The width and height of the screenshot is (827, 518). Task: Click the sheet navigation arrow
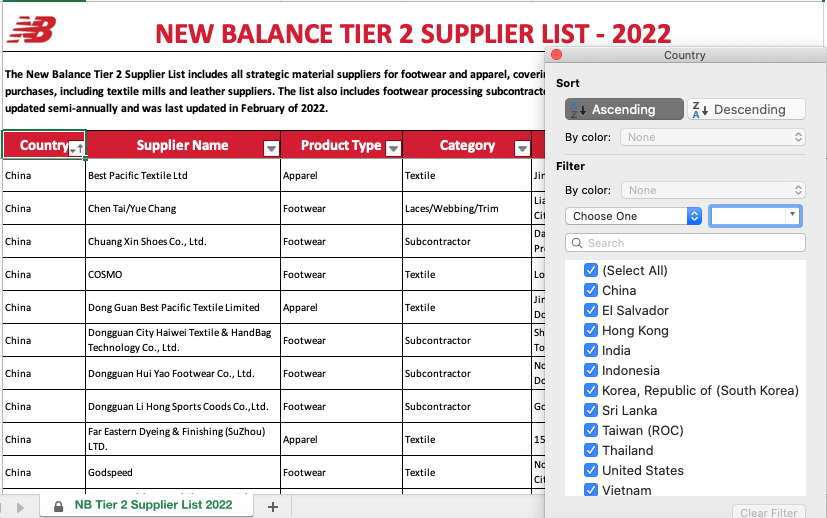(x=20, y=506)
